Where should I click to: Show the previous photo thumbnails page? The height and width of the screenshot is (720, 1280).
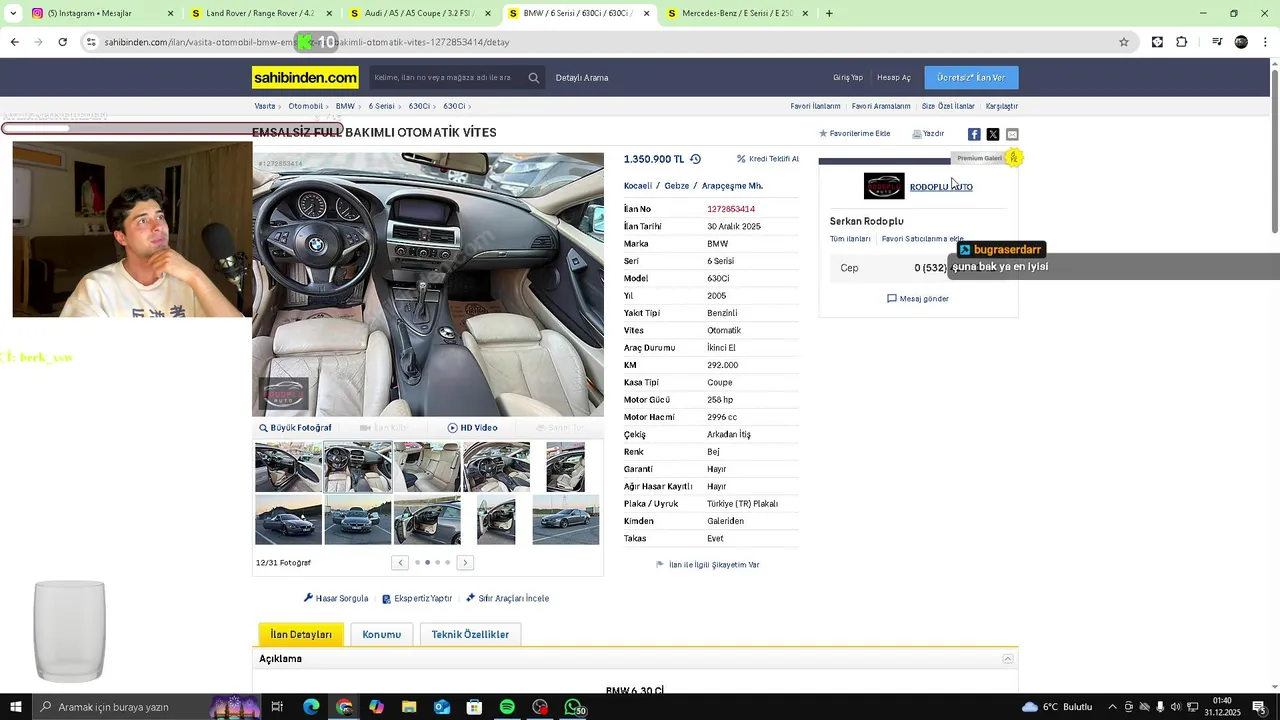pyautogui.click(x=400, y=562)
